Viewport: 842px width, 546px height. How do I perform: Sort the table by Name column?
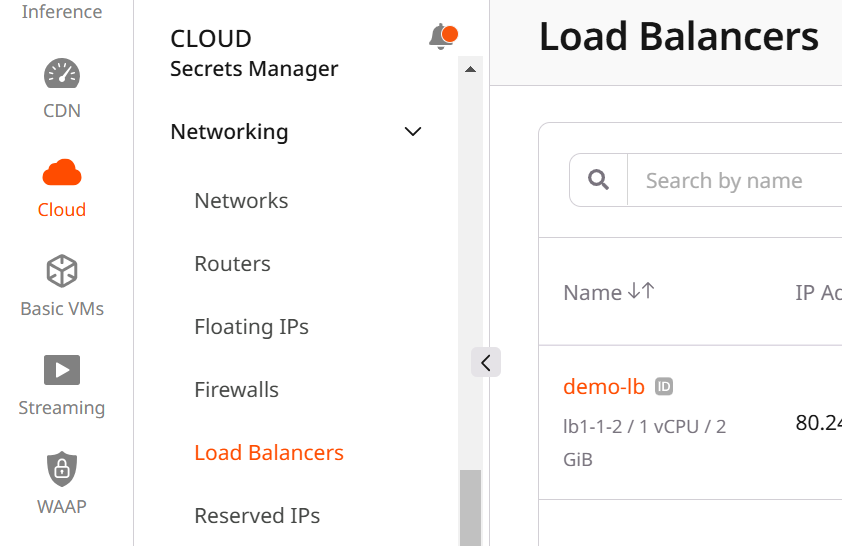[x=641, y=291]
